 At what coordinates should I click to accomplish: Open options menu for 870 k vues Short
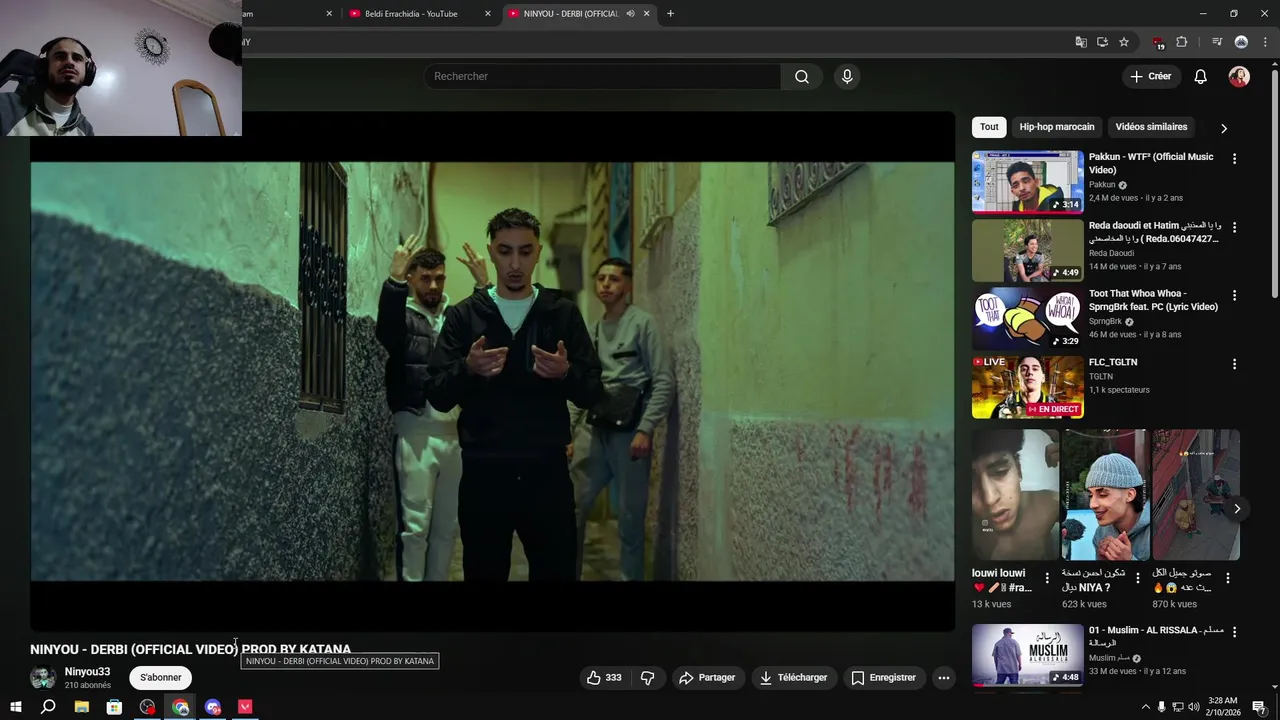pos(1228,578)
